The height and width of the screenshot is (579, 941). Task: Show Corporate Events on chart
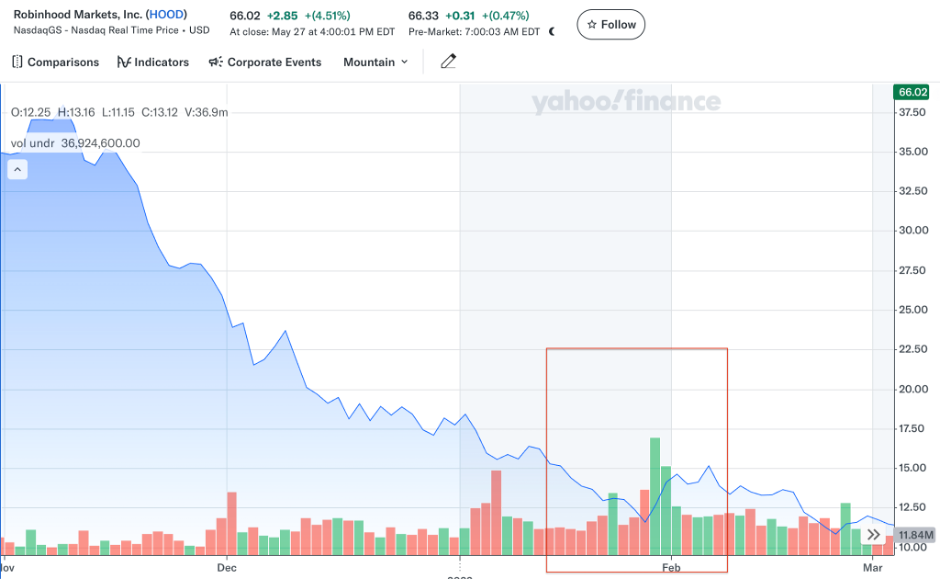[265, 62]
